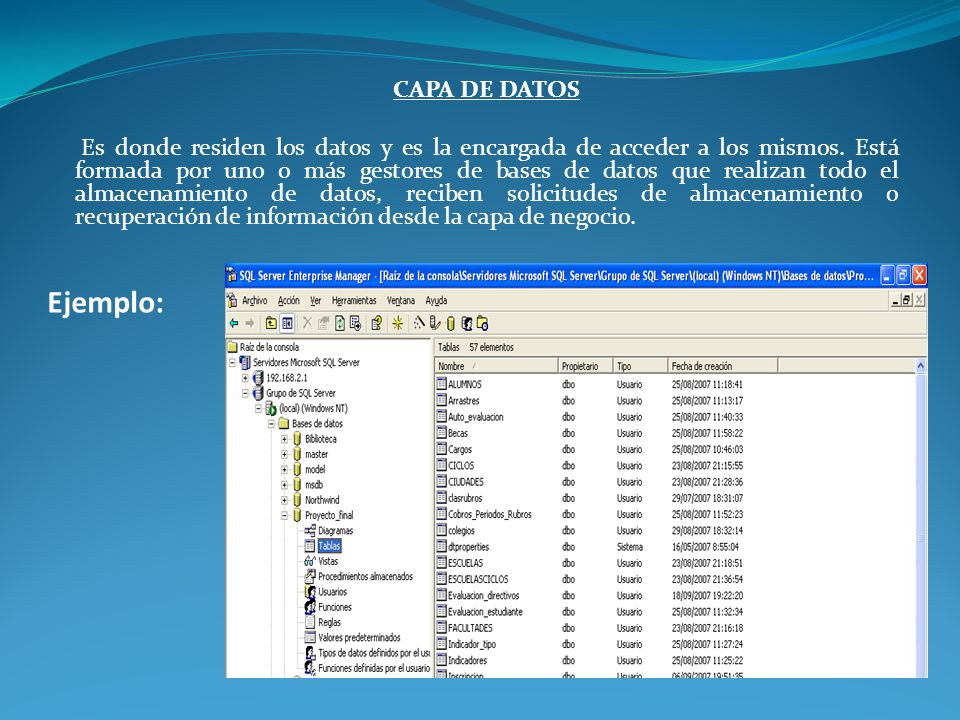
Task: Collapse the Grupo de SQL Server node
Action: click(246, 393)
